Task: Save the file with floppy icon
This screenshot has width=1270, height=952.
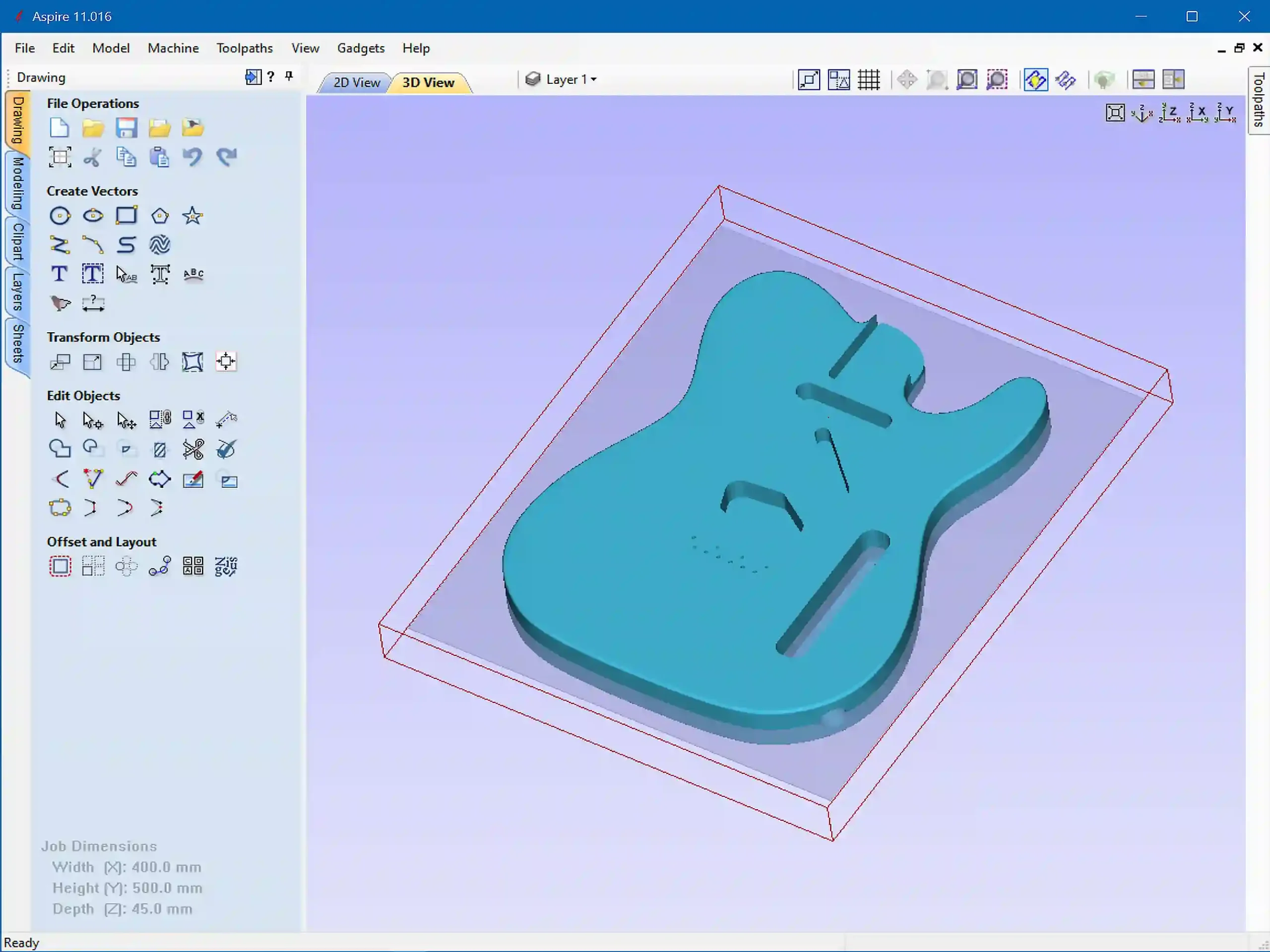Action: (x=127, y=127)
